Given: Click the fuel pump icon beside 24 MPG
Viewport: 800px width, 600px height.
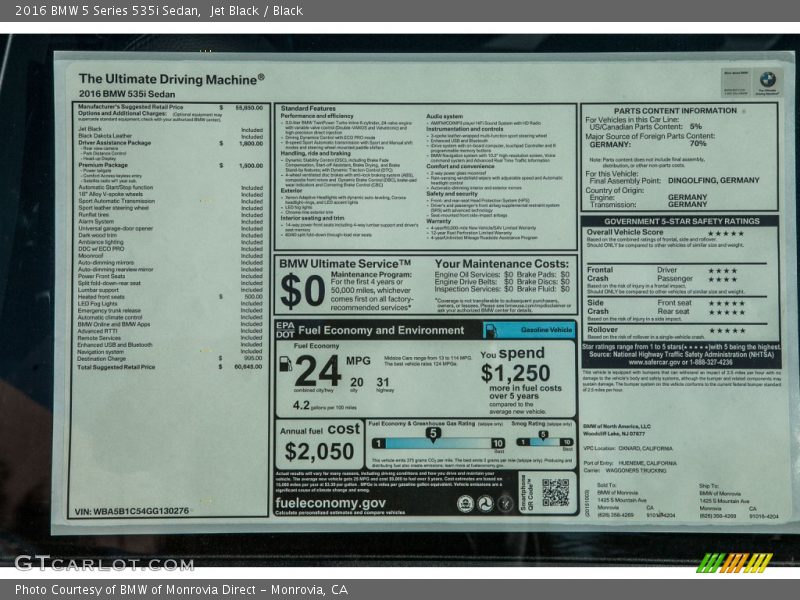Looking at the screenshot, I should click(x=286, y=364).
